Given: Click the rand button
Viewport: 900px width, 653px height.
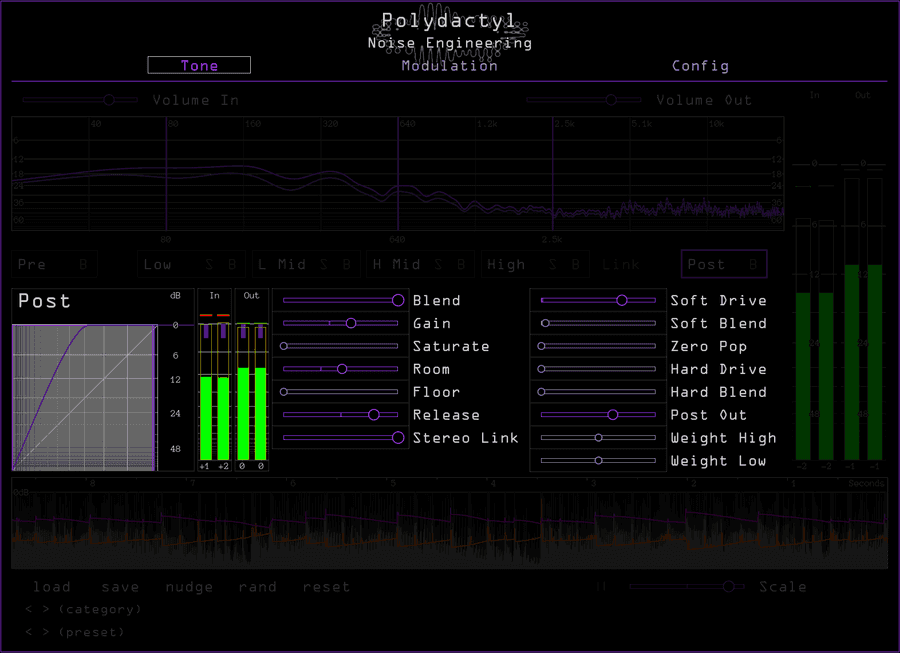Looking at the screenshot, I should (258, 587).
